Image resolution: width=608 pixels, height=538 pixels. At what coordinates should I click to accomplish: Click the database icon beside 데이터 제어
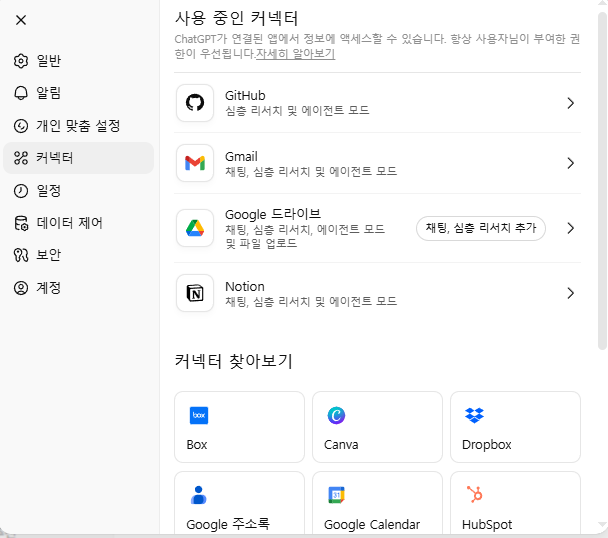pyautogui.click(x=21, y=223)
